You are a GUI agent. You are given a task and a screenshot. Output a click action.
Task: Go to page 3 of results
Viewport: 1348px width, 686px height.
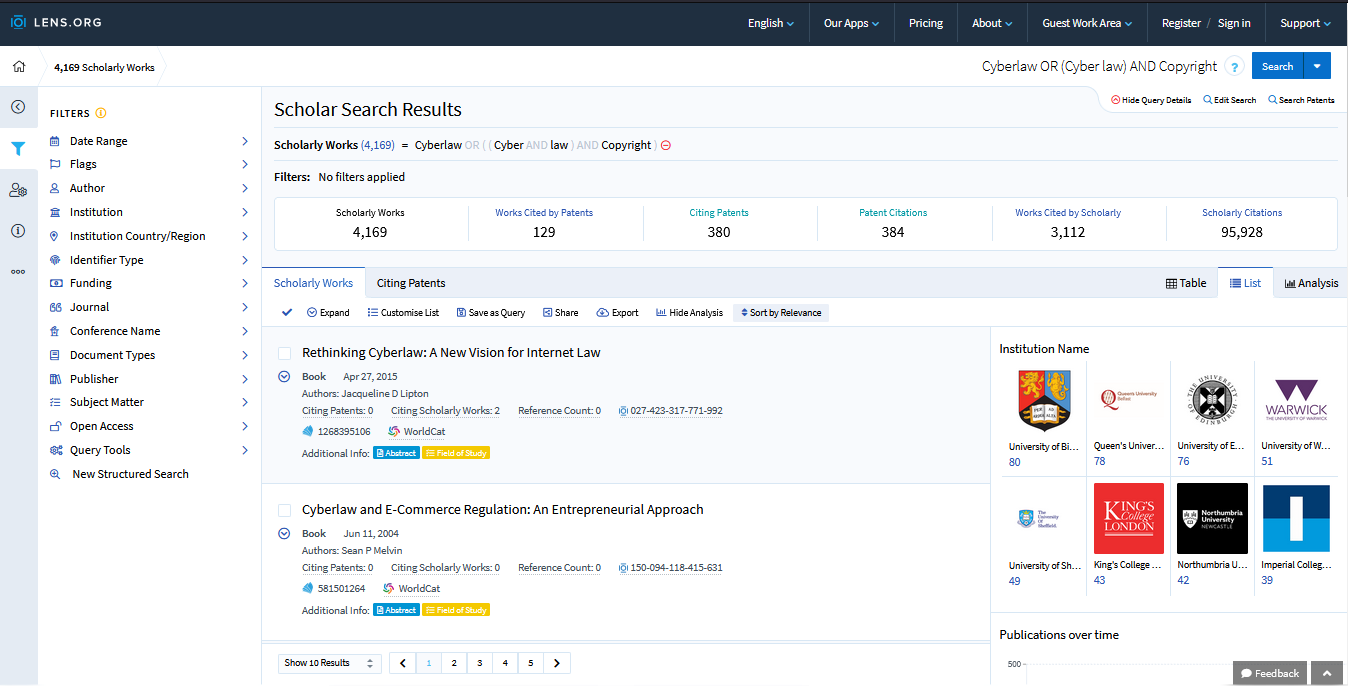480,663
